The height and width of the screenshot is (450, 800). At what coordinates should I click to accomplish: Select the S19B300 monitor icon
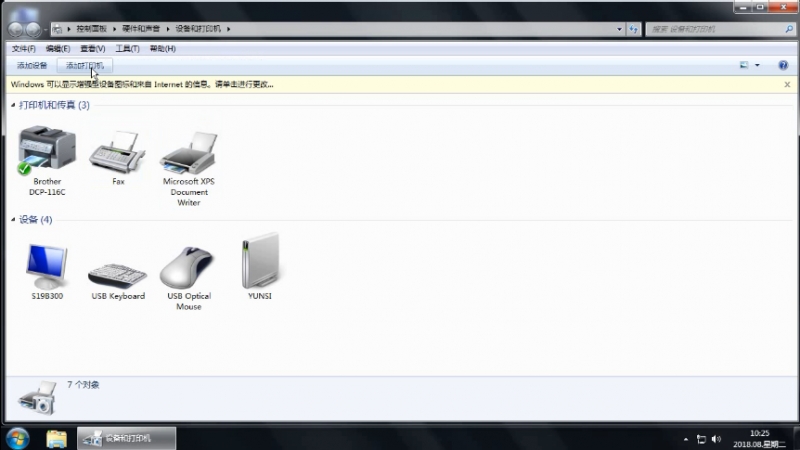(x=47, y=266)
